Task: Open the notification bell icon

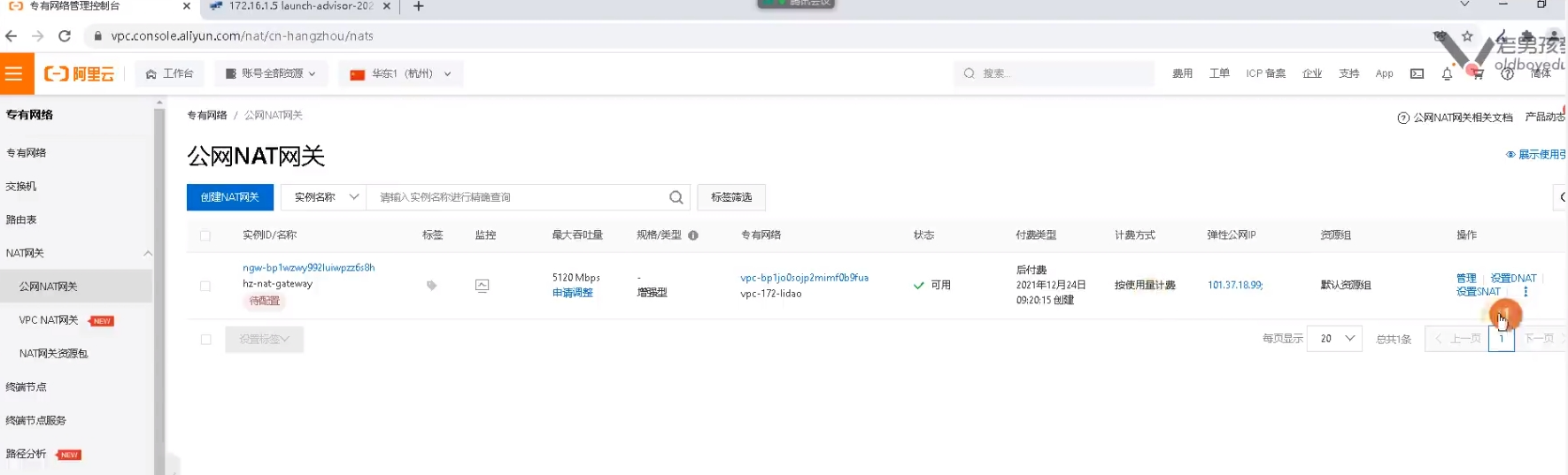Action: point(1447,73)
